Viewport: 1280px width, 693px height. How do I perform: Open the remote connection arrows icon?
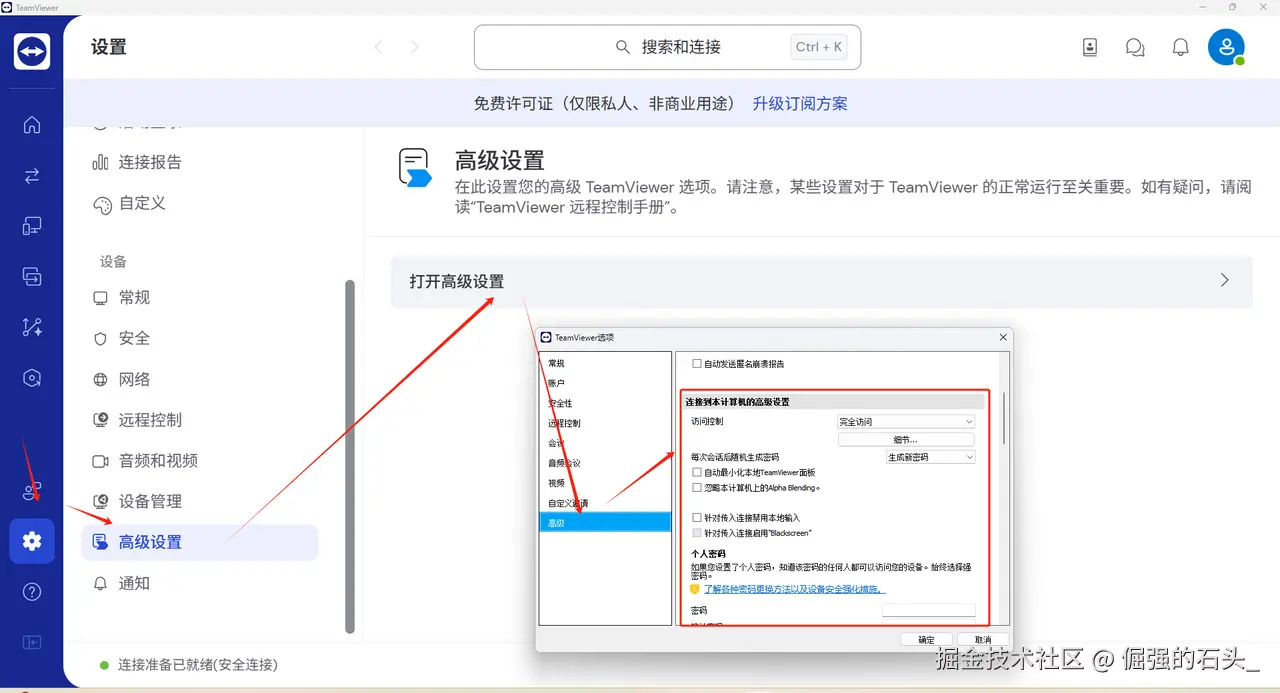(x=32, y=176)
